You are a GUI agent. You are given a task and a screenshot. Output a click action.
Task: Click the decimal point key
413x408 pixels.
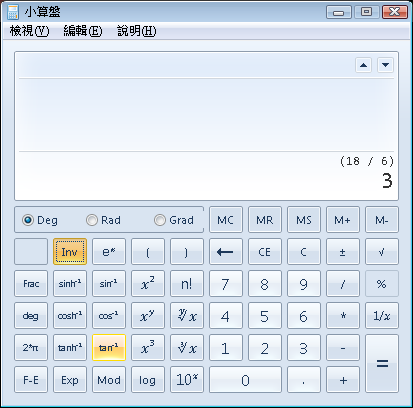tap(304, 380)
